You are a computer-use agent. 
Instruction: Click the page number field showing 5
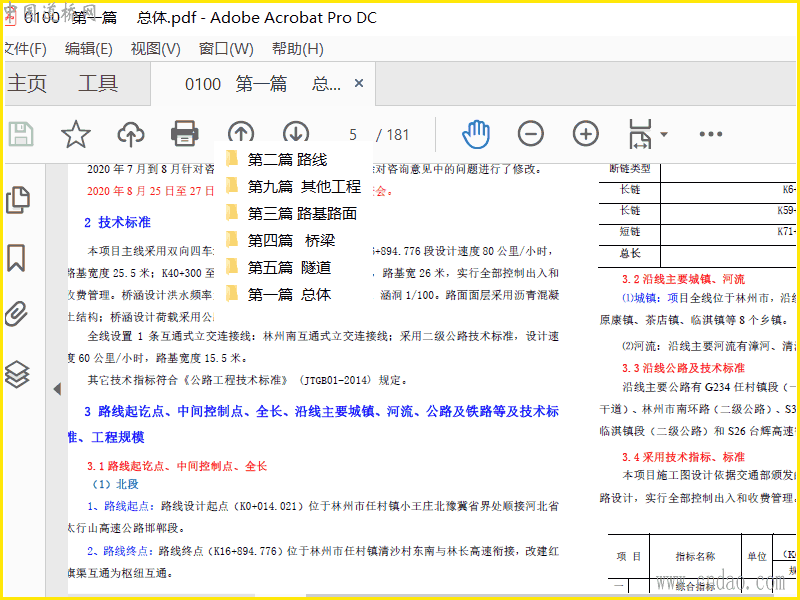pos(353,135)
